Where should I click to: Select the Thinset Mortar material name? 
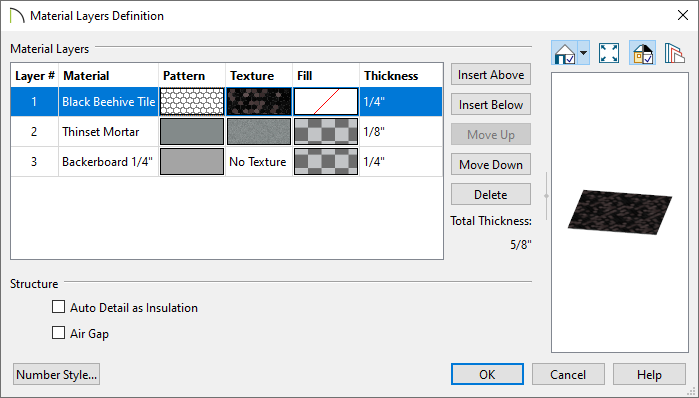click(101, 131)
